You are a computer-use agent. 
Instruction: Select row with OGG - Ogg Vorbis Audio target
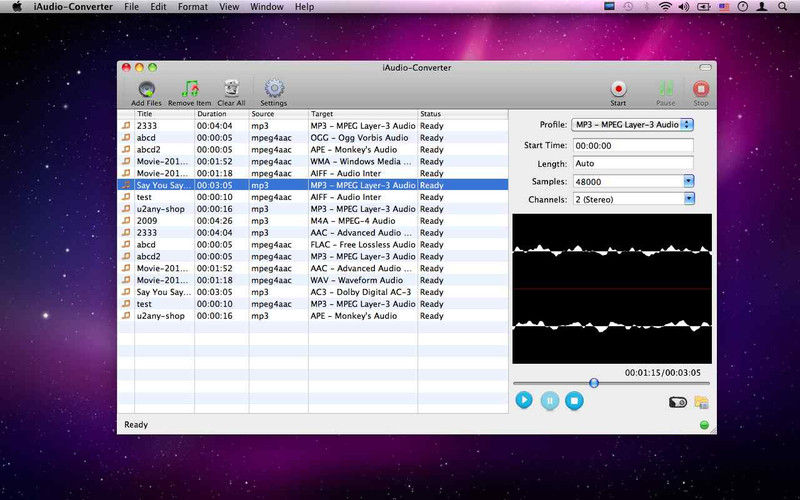pos(313,138)
